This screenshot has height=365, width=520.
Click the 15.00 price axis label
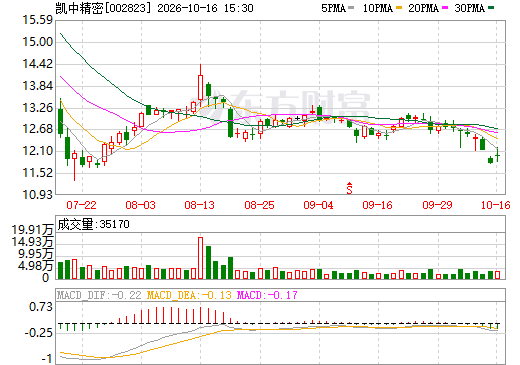point(38,42)
